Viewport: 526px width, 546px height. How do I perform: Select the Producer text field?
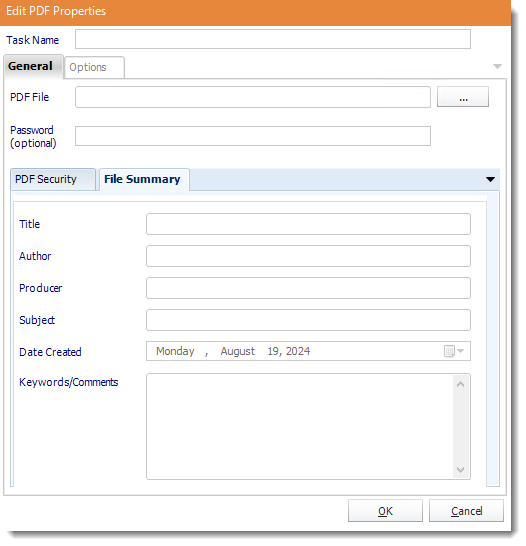(308, 288)
